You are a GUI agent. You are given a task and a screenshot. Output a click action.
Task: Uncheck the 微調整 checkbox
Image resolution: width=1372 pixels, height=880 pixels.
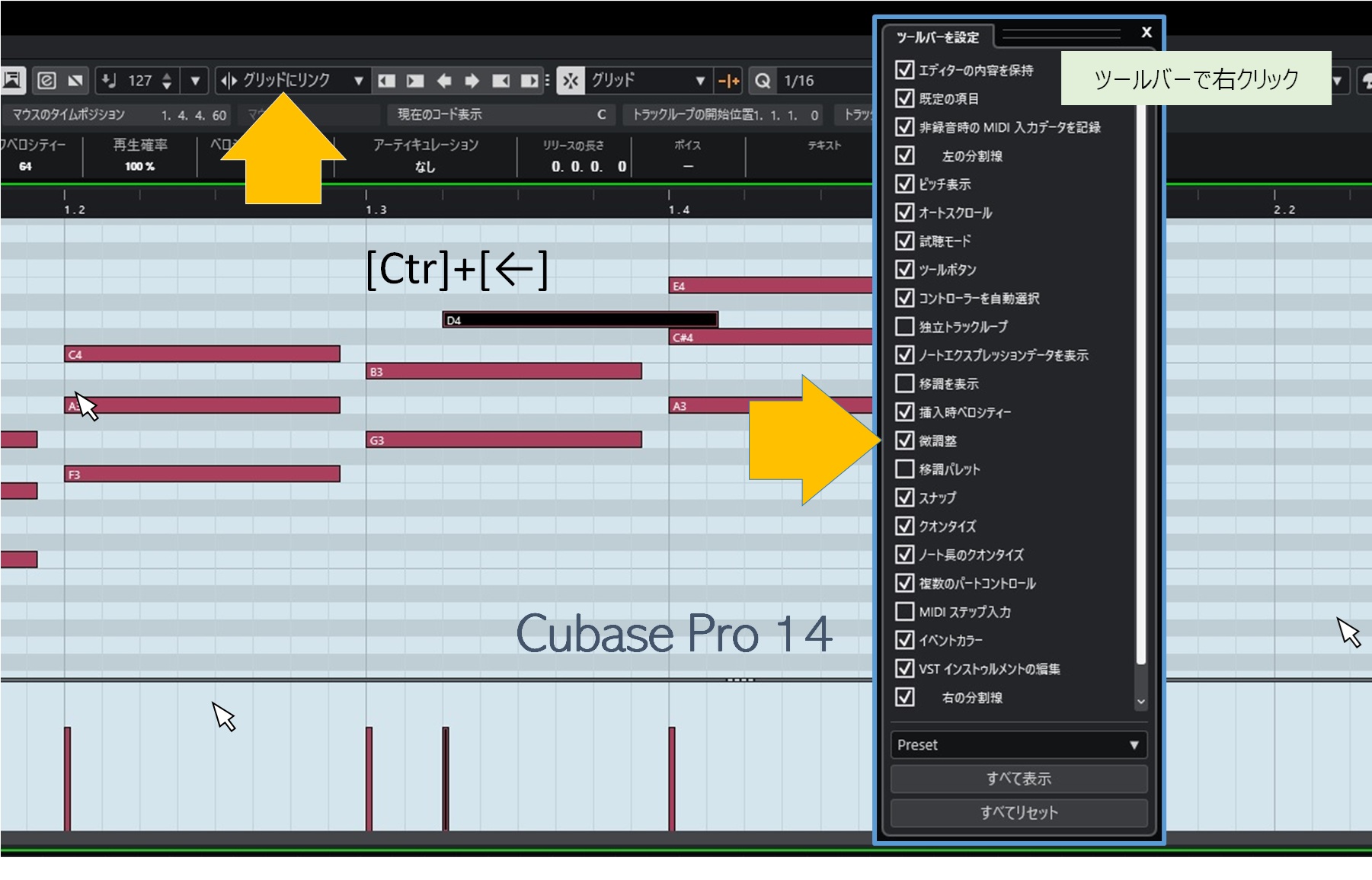(x=904, y=440)
